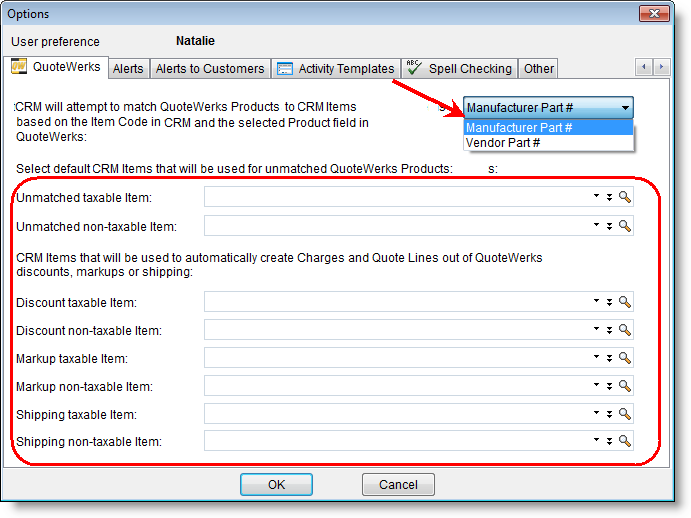Screen dimensions: 691x518
Task: Open lookup for Discount taxable Item
Action: coord(625,302)
